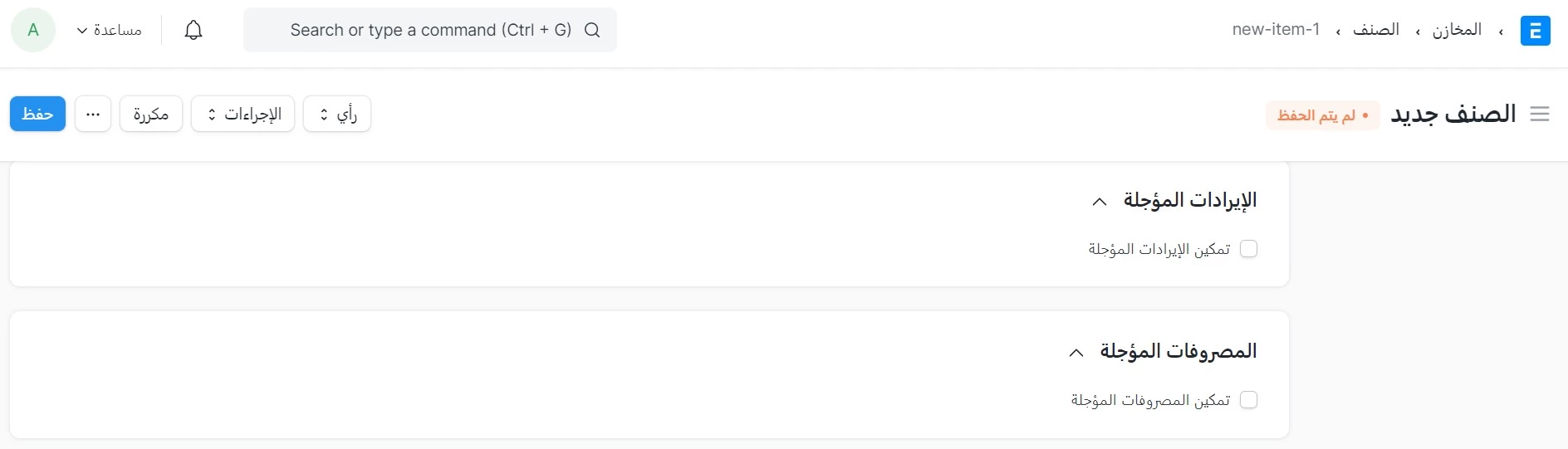Enable the تمكين الإيرادات المؤجلة checkbox
1568x449 pixels.
click(1248, 249)
